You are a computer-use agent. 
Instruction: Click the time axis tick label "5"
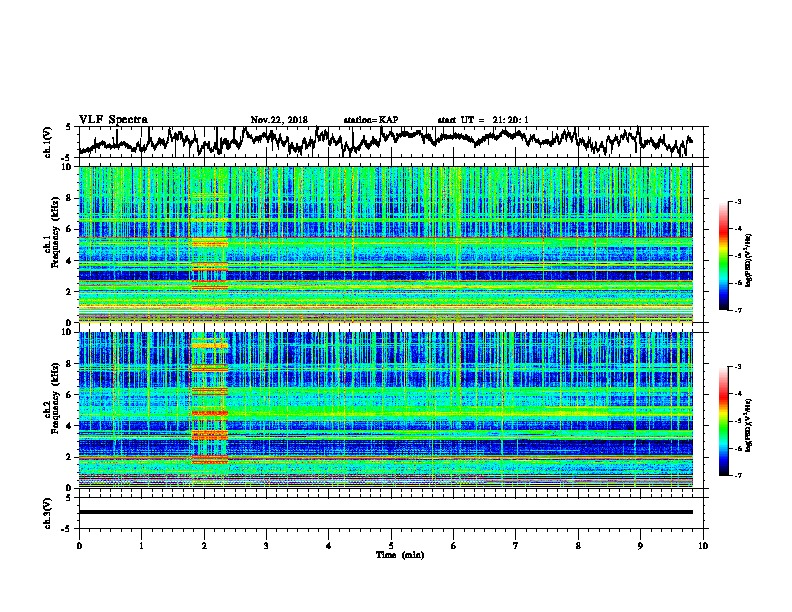391,545
